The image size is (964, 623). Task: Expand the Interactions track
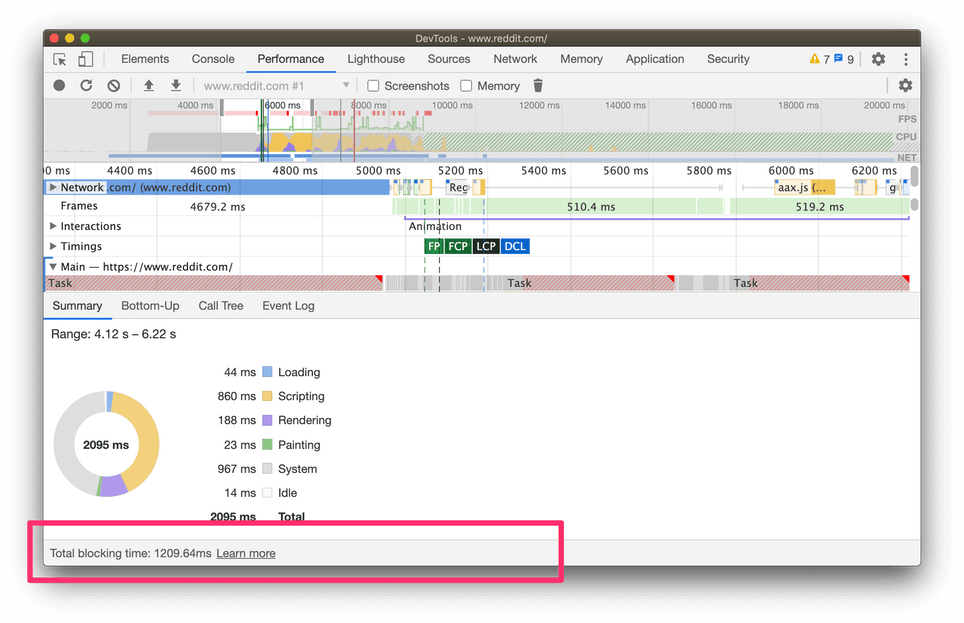pos(53,227)
